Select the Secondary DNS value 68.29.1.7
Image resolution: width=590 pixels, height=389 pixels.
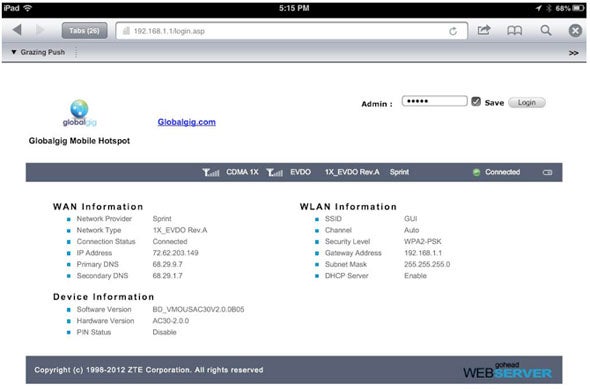pyautogui.click(x=167, y=276)
